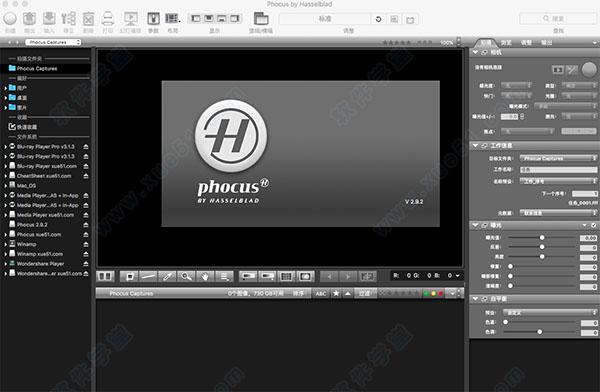The height and width of the screenshot is (392, 600).
Task: Eject the Winamp volume
Action: click(86, 244)
